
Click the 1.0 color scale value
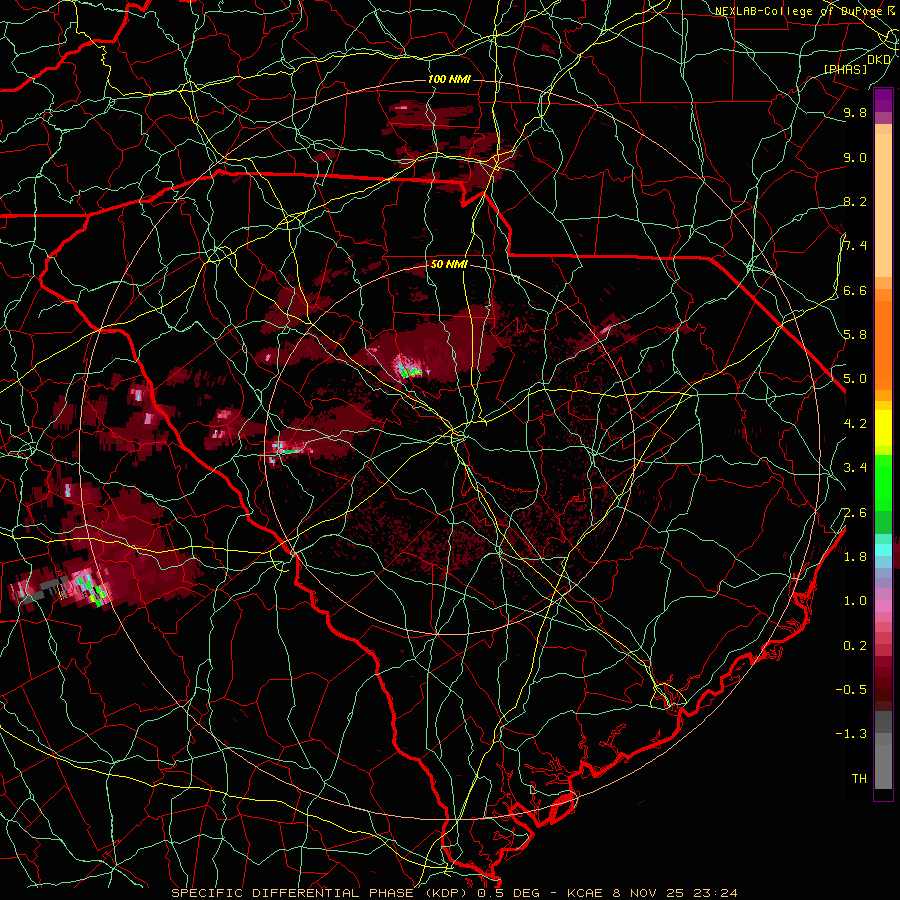pos(855,601)
